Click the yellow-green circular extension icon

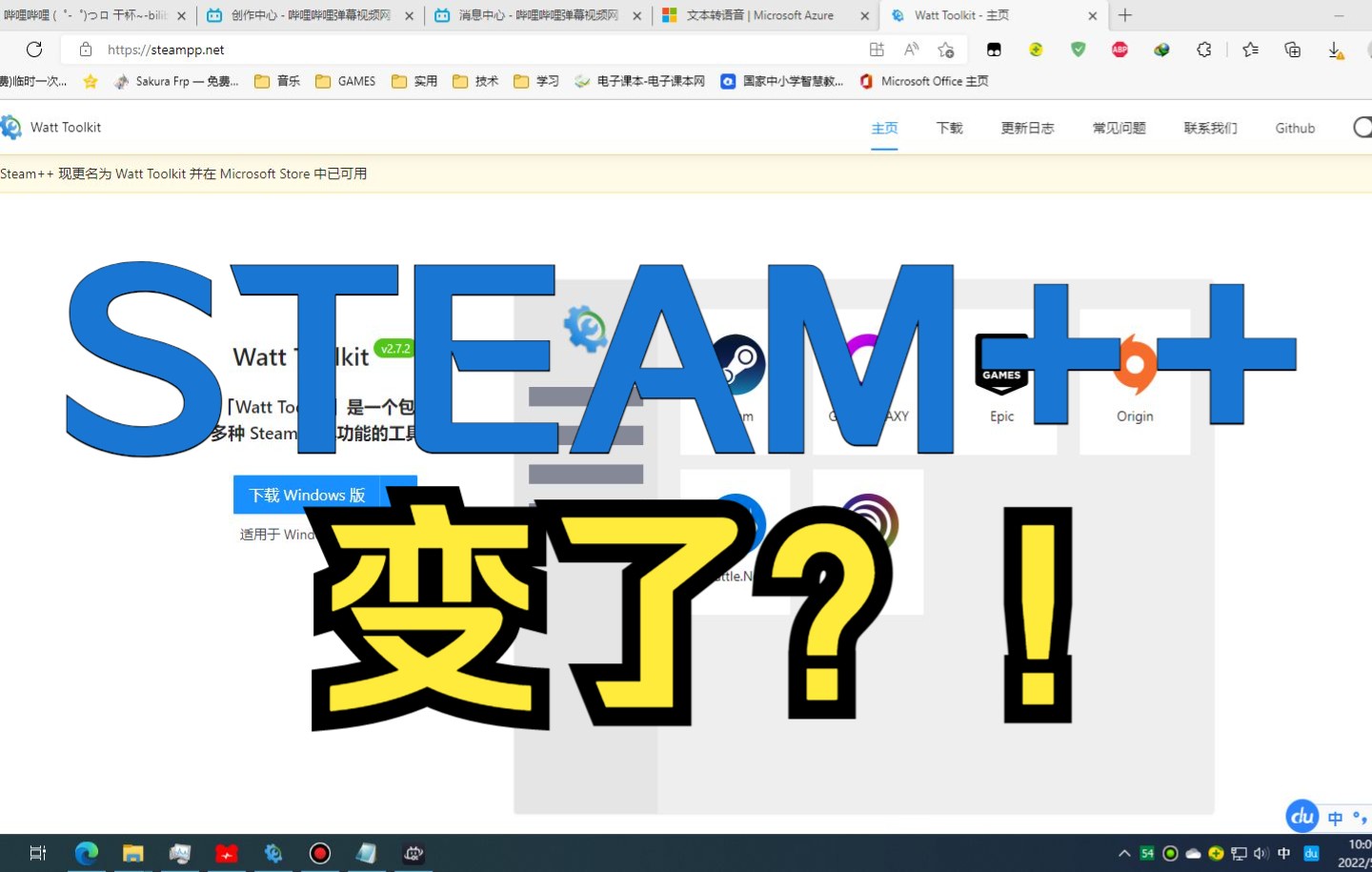point(1036,50)
